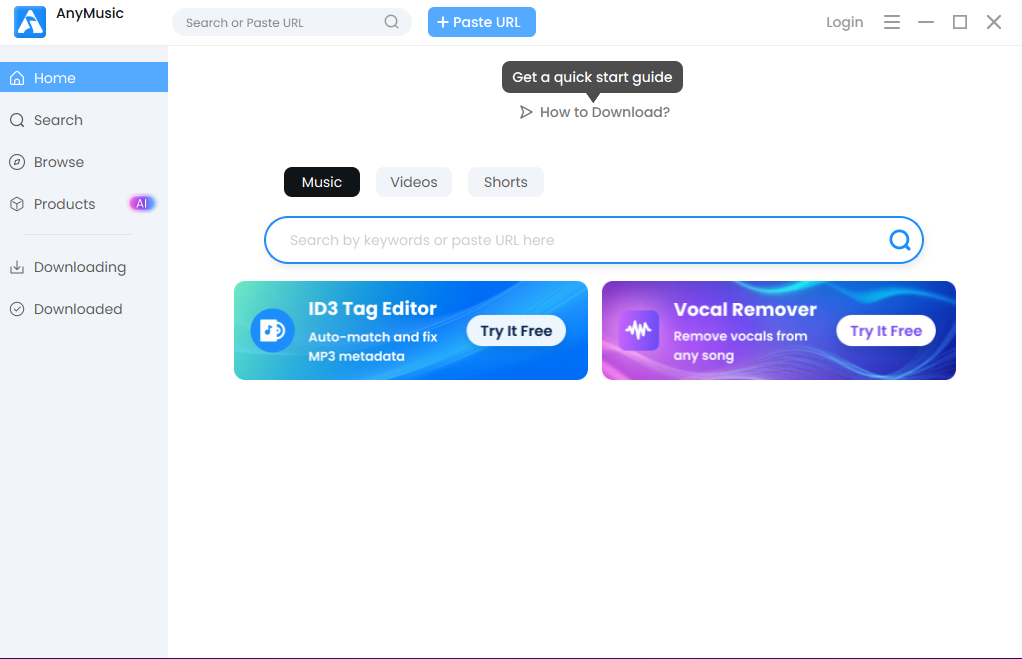The width and height of the screenshot is (1022, 659).
Task: Go to Search in the sidebar
Action: pos(84,120)
